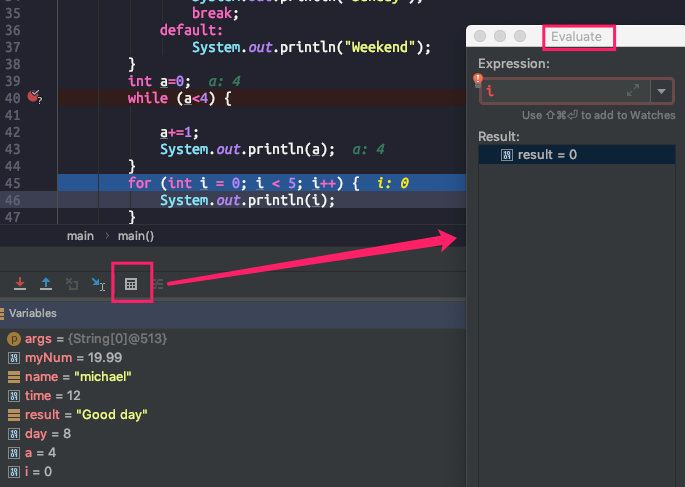Click the args parameter icon
Screen dimensions: 685x487
(x=14, y=339)
